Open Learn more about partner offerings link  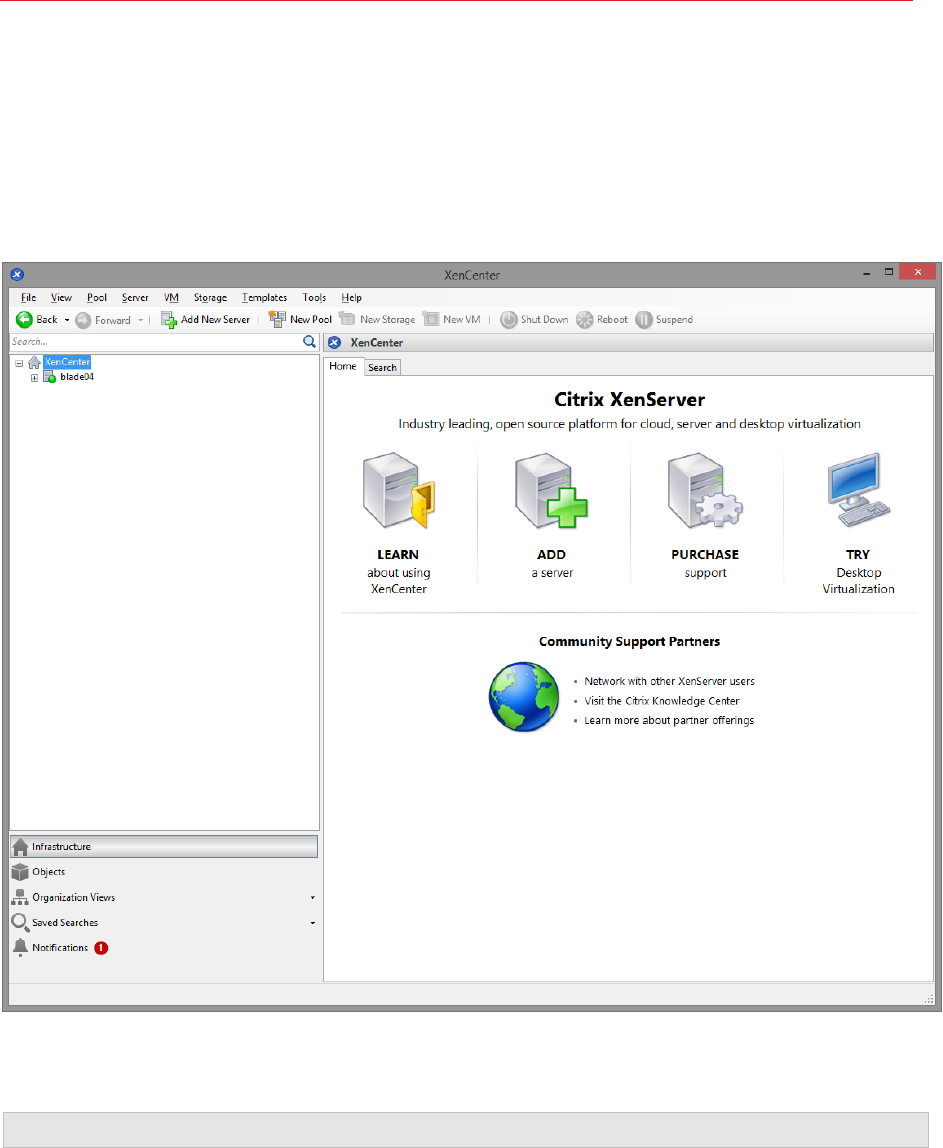pyautogui.click(x=669, y=721)
